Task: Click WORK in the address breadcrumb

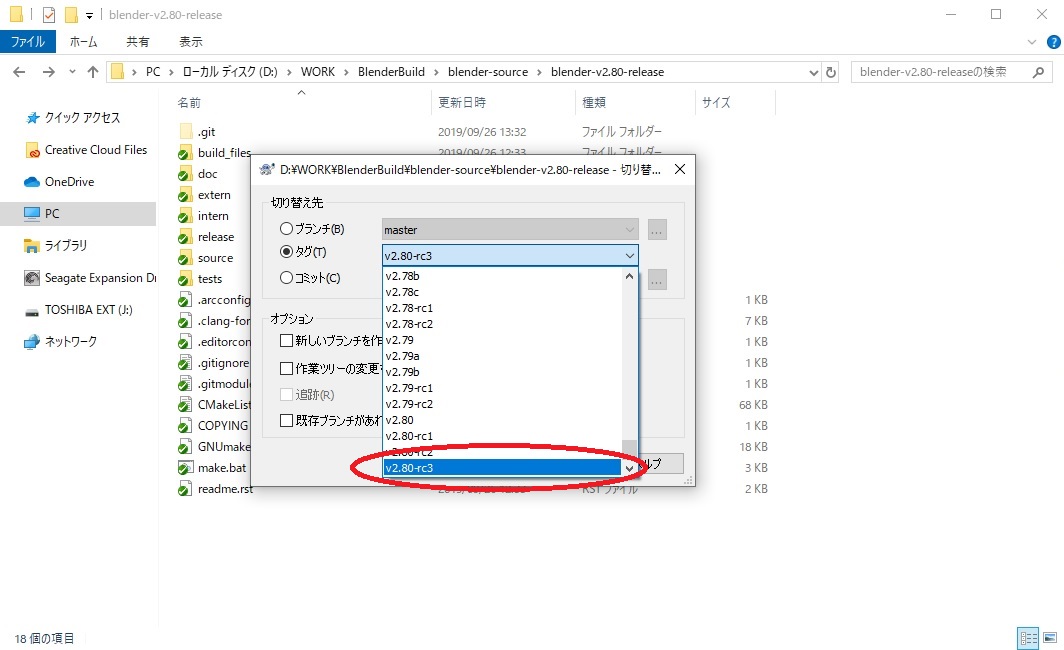Action: 318,72
